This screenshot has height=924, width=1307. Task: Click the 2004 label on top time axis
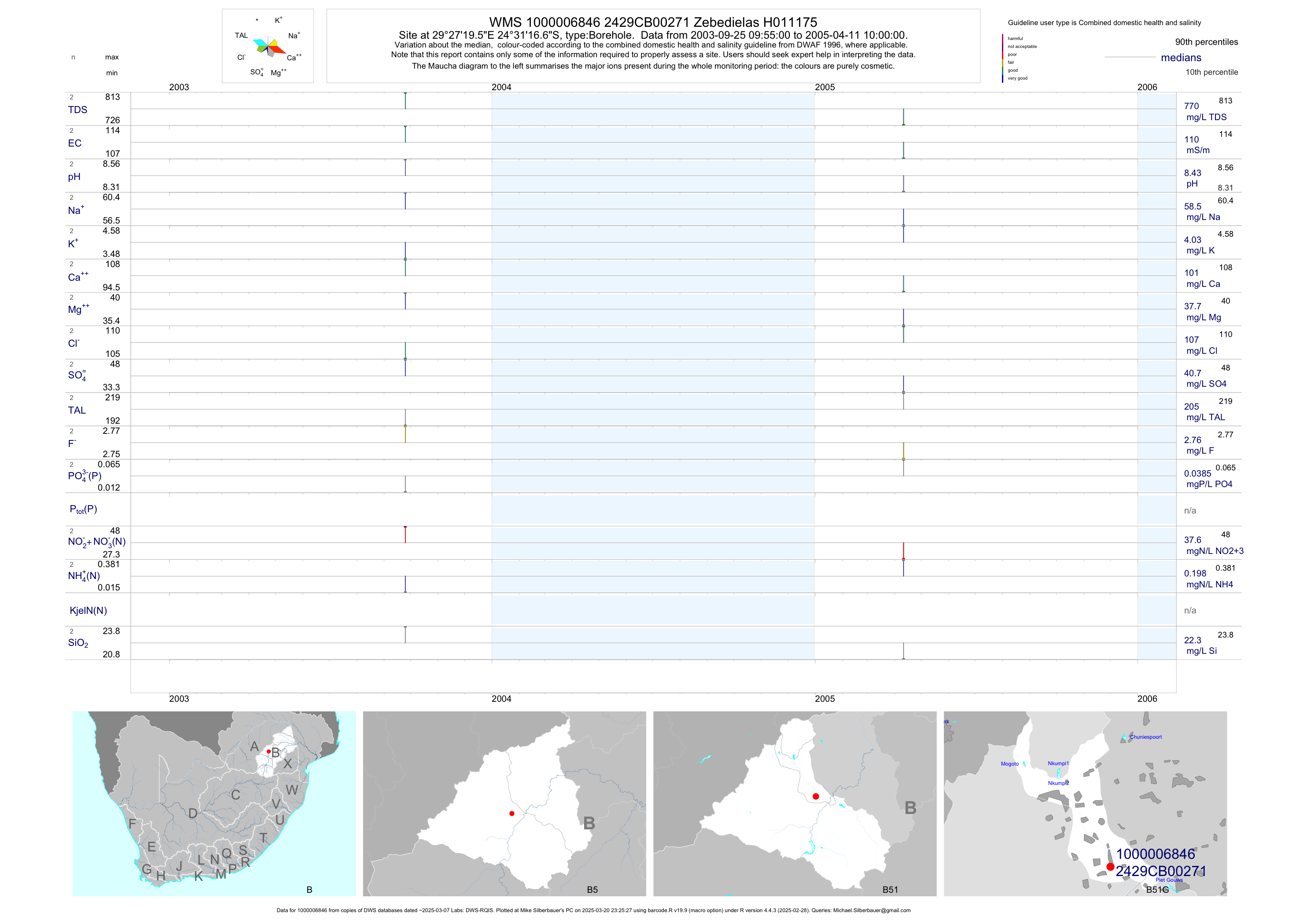(501, 87)
